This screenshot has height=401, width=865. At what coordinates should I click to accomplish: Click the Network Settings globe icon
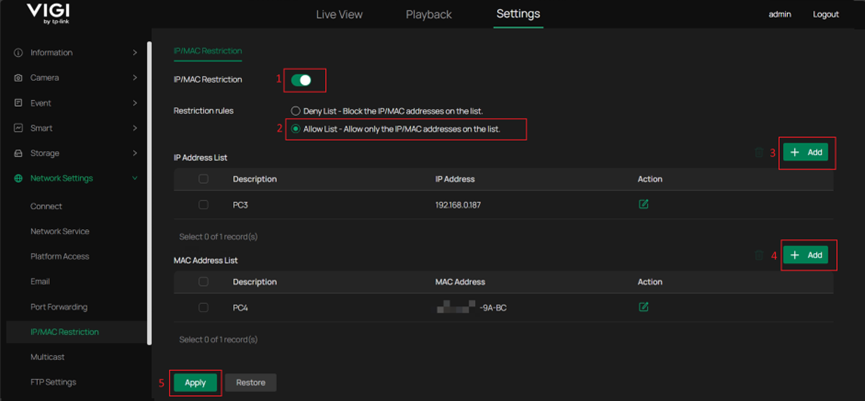click(x=18, y=178)
